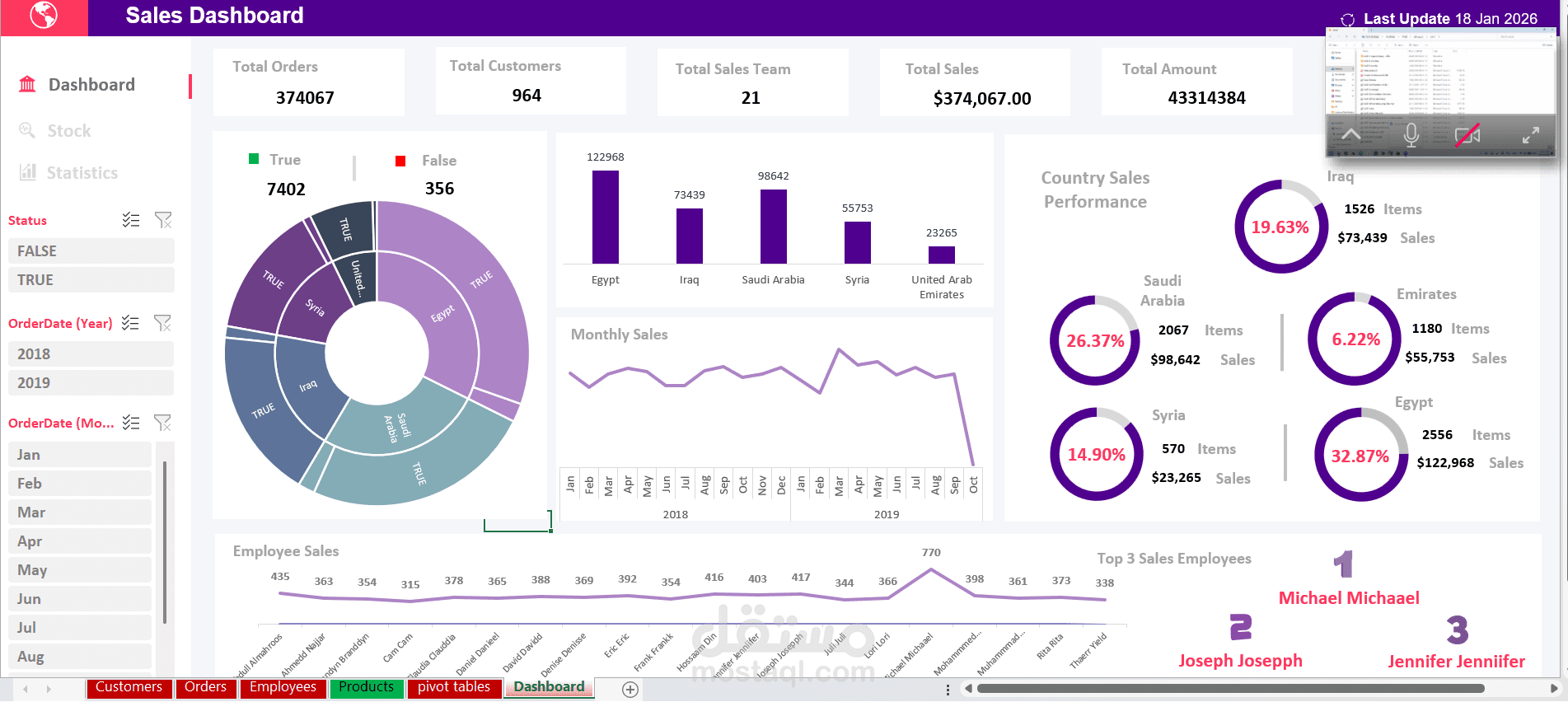Click the refresh icon beside Last Update

pos(1348,20)
